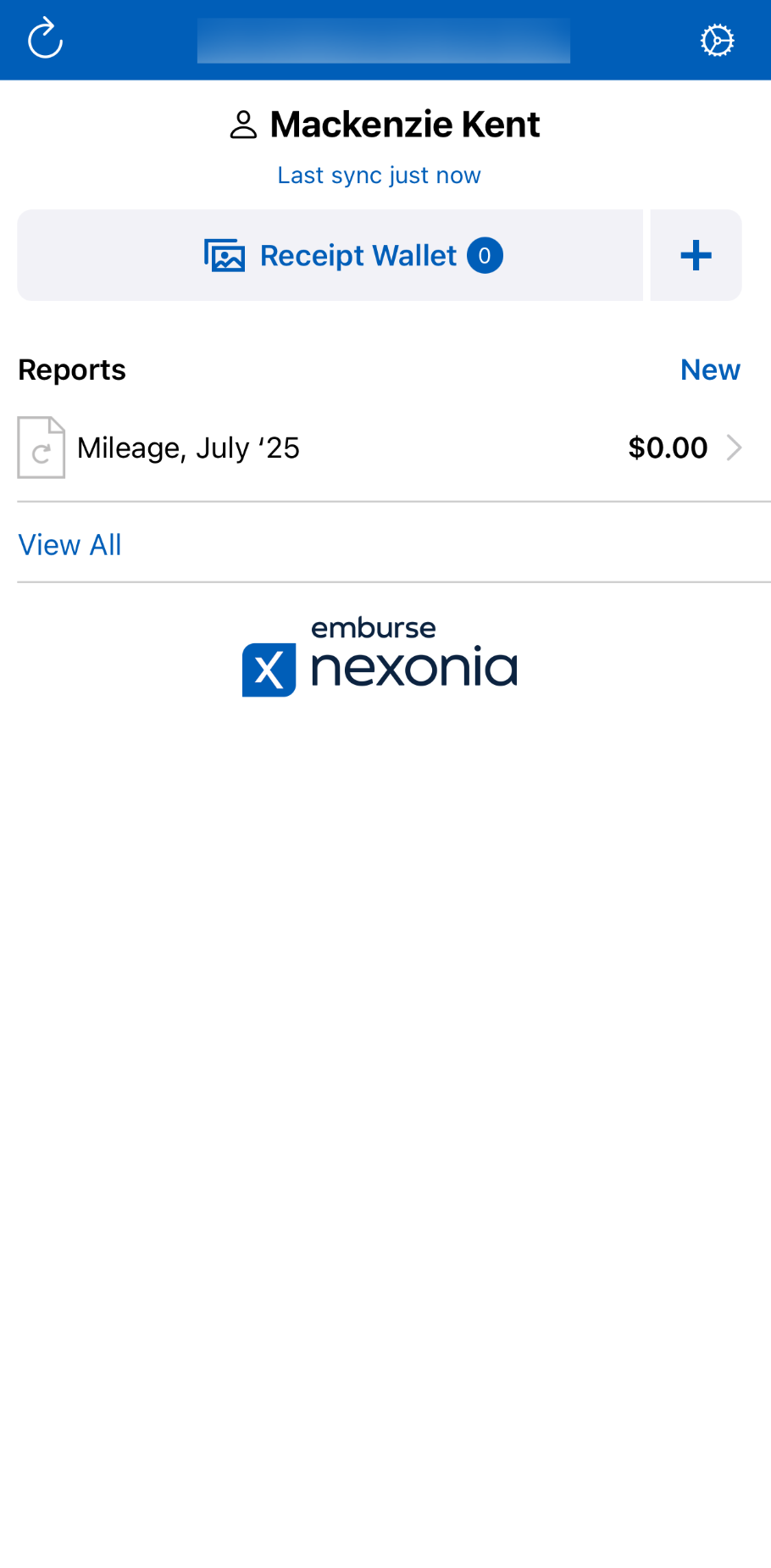Tap the Last sync just now text
The width and height of the screenshot is (771, 1568).
[x=379, y=175]
